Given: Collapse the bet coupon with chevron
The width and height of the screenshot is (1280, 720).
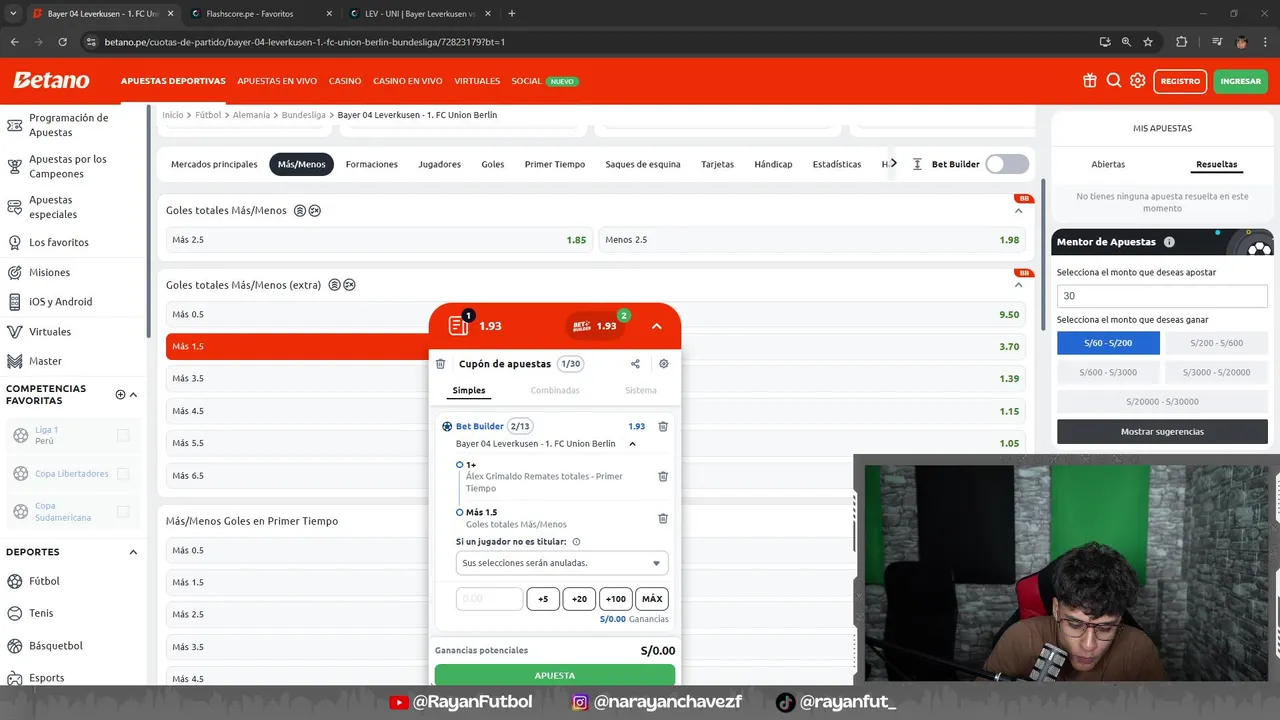Looking at the screenshot, I should point(656,326).
